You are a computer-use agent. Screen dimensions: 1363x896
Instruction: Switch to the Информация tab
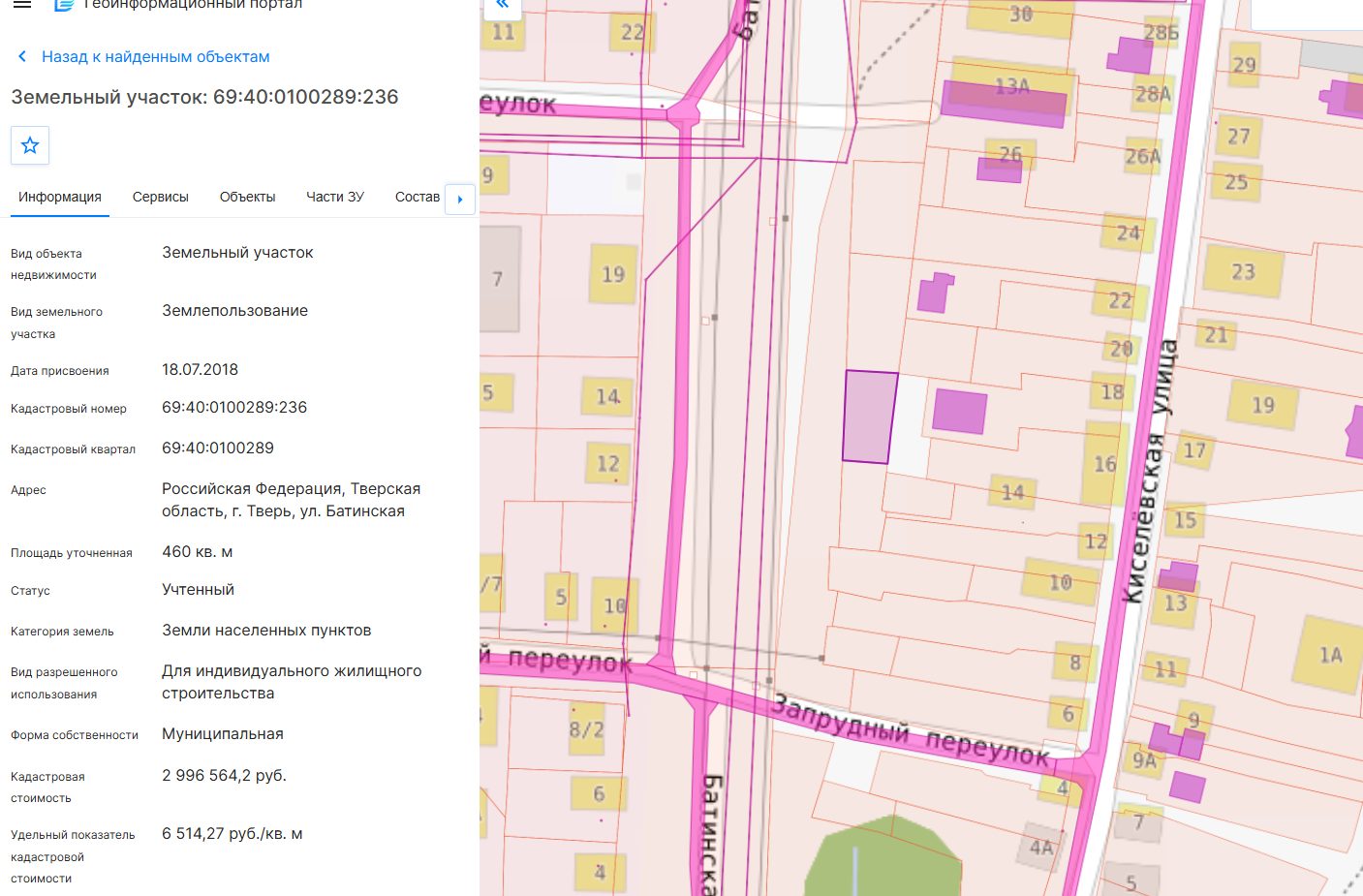point(60,197)
